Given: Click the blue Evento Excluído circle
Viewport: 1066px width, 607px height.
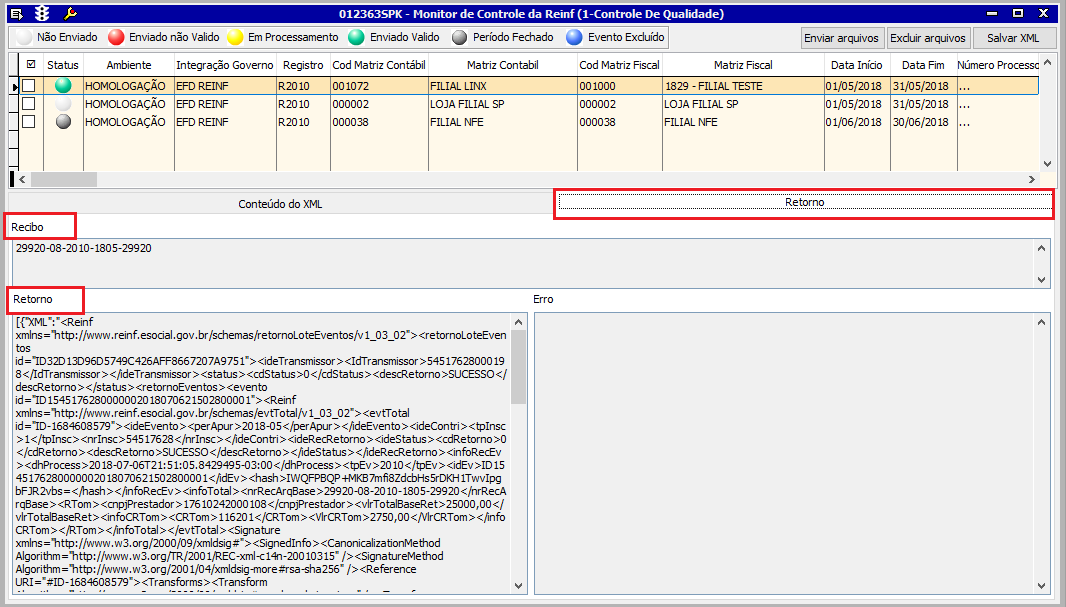Looking at the screenshot, I should 574,37.
